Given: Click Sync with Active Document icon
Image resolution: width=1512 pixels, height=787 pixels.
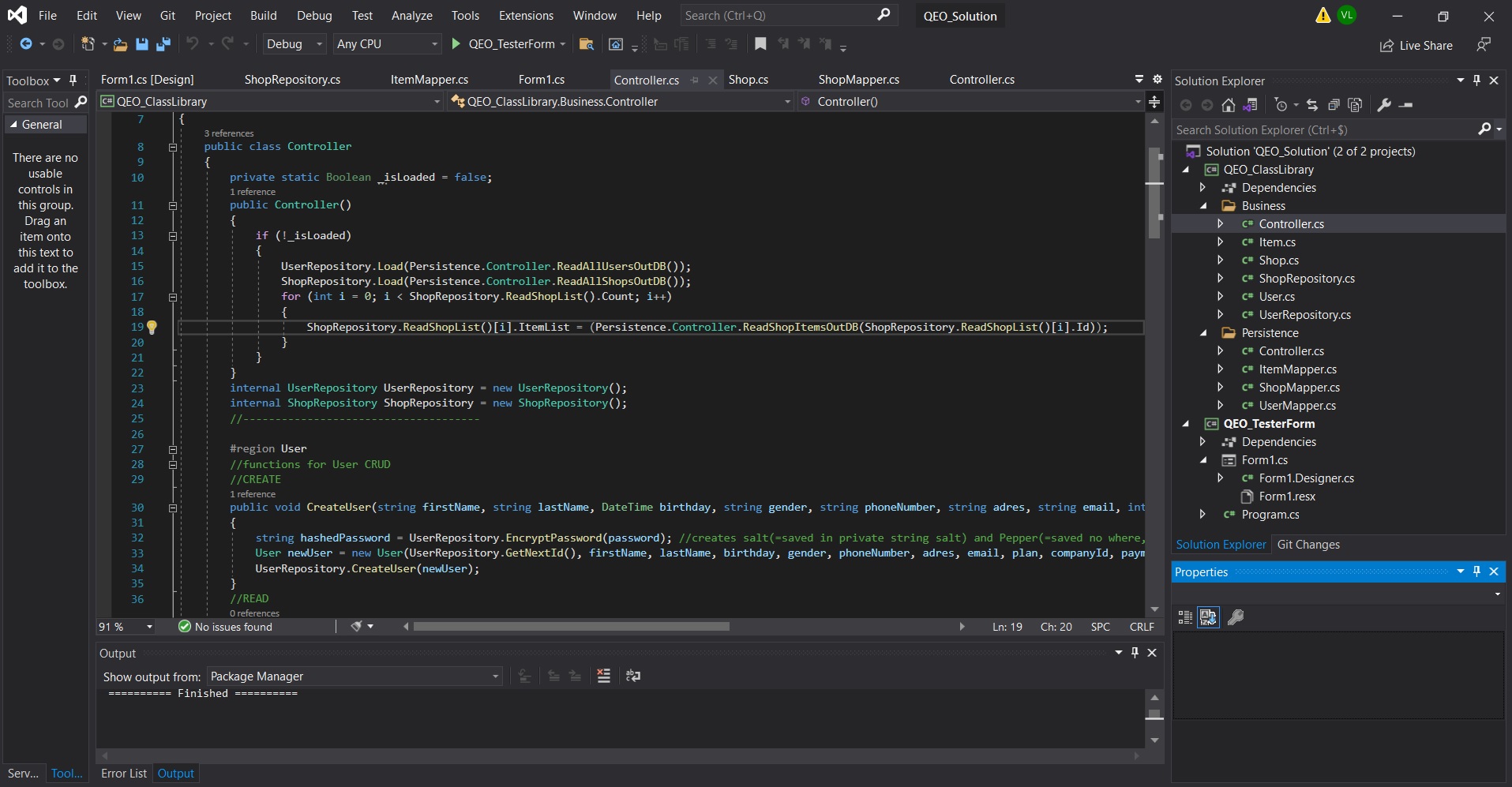Looking at the screenshot, I should click(1312, 105).
